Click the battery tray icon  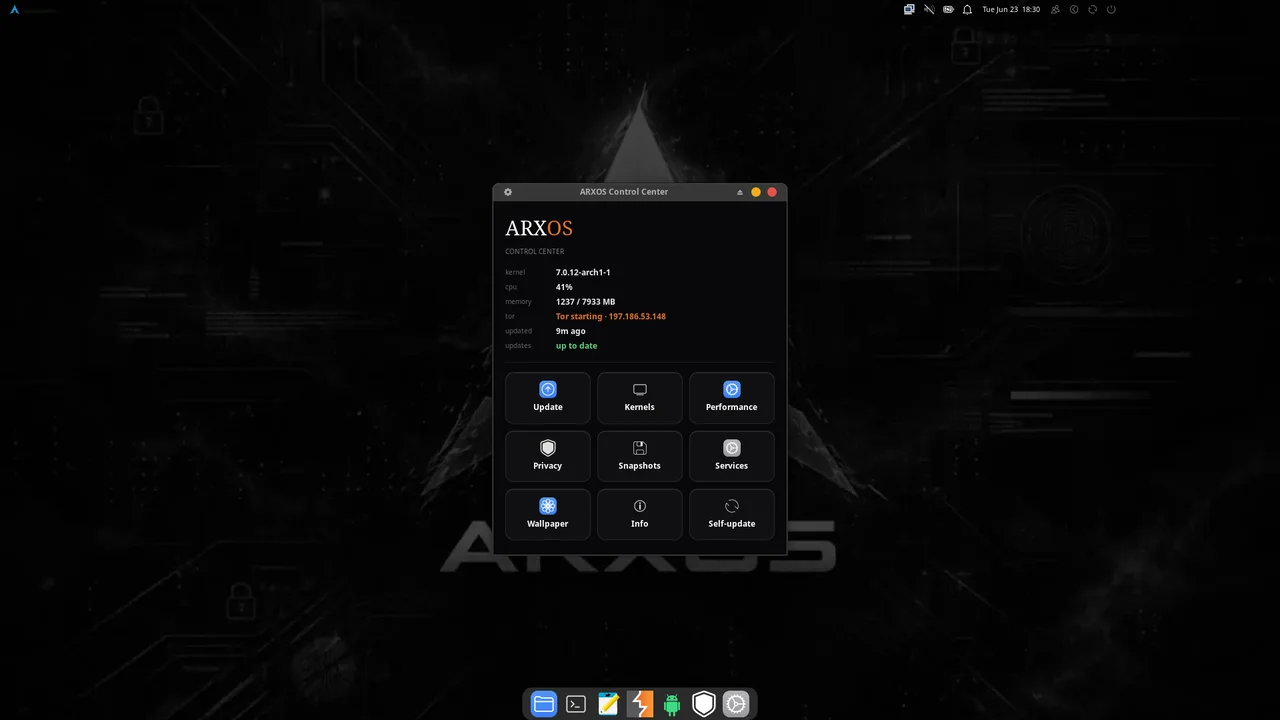[948, 9]
